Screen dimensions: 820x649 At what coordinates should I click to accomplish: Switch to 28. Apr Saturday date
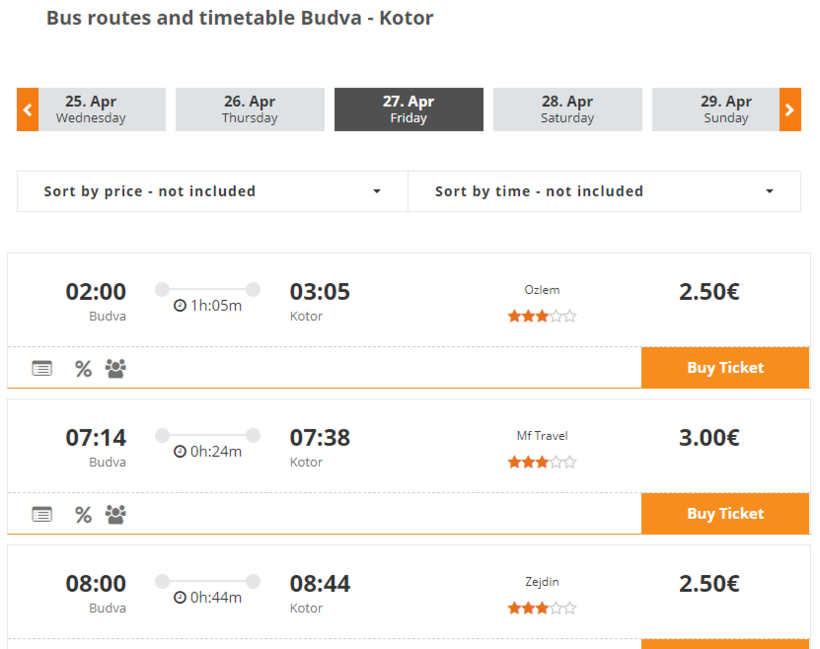tap(567, 110)
